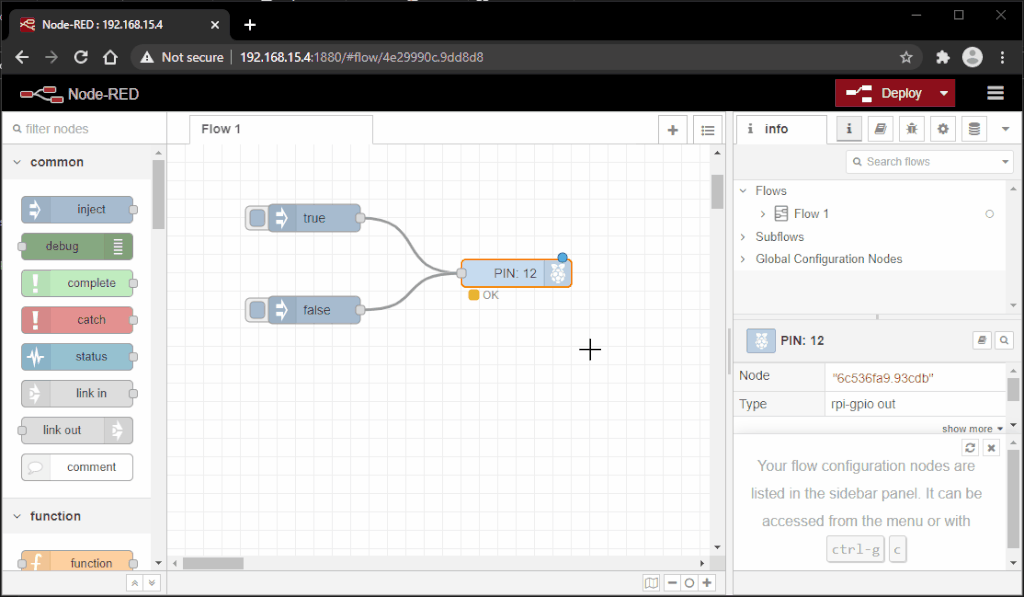The image size is (1024, 597).
Task: Open the browser profile avatar
Action: pos(972,57)
